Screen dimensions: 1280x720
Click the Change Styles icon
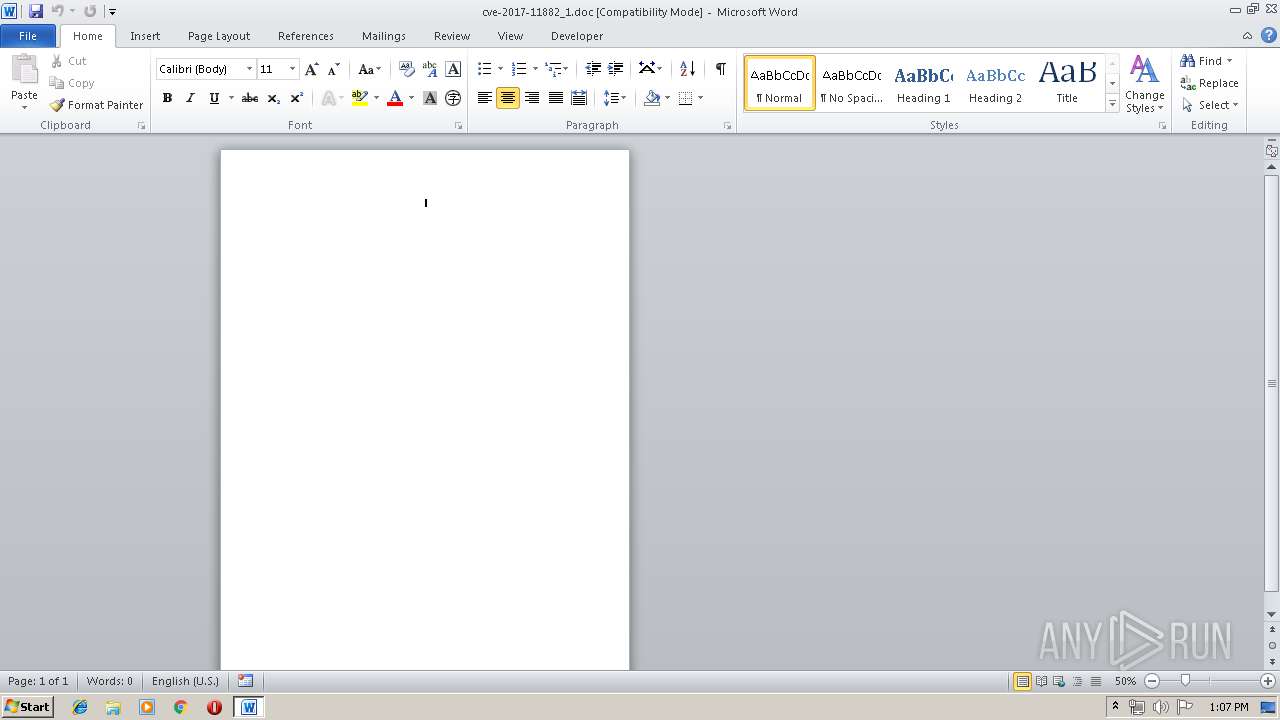[x=1144, y=69]
